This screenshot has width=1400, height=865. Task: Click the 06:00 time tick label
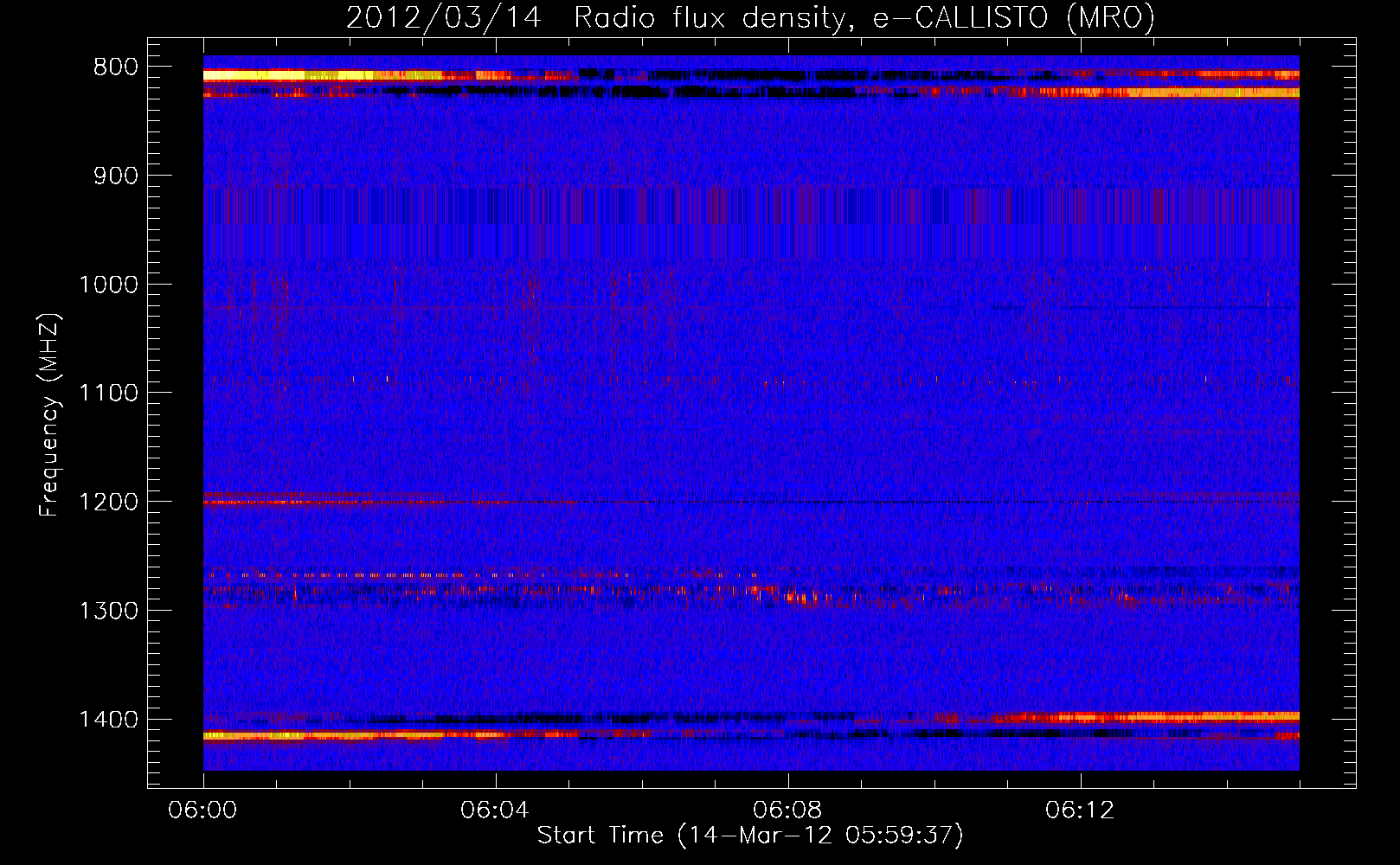203,811
